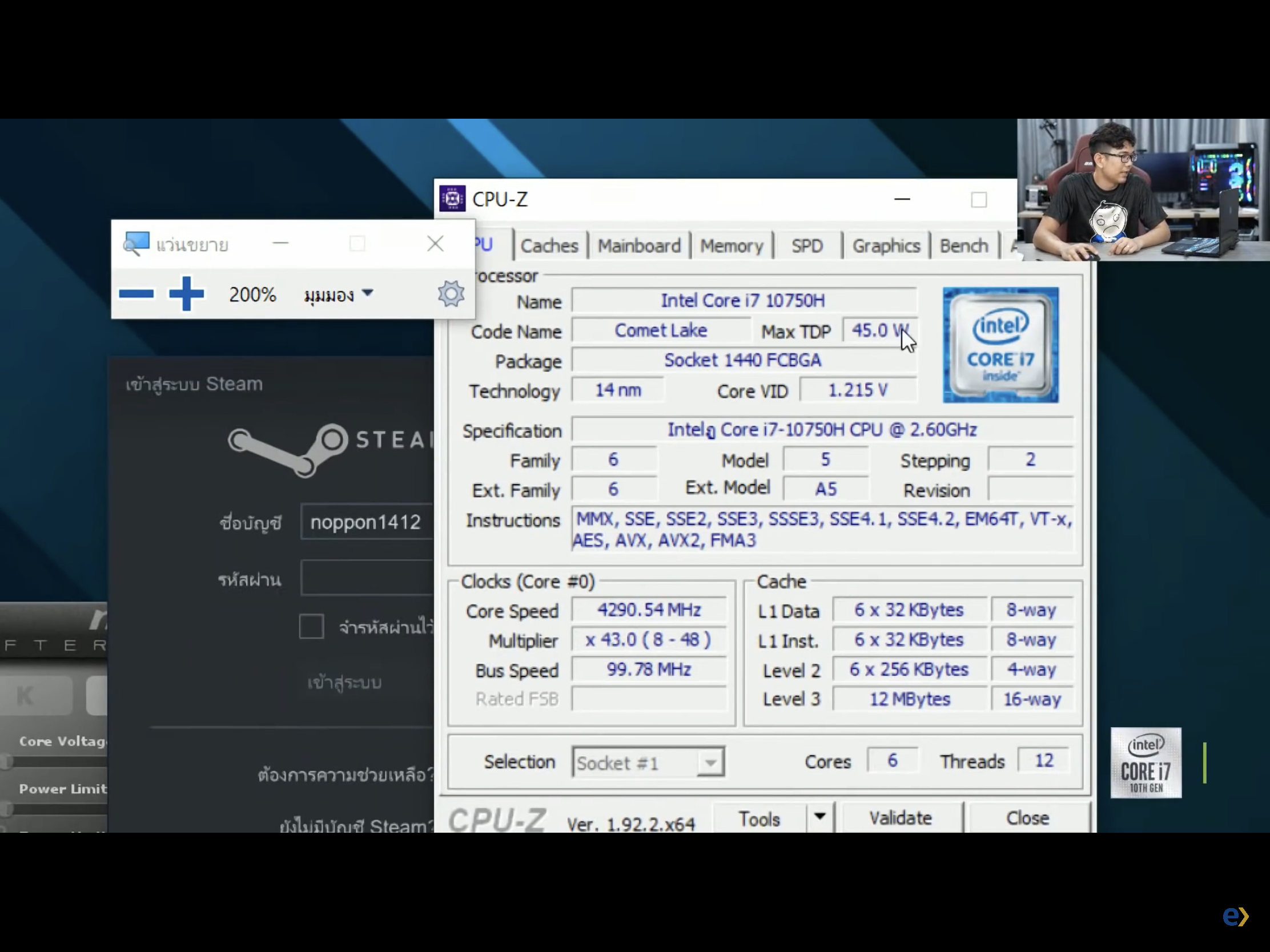Switch to the Memory tab in CPU-Z

coord(732,245)
